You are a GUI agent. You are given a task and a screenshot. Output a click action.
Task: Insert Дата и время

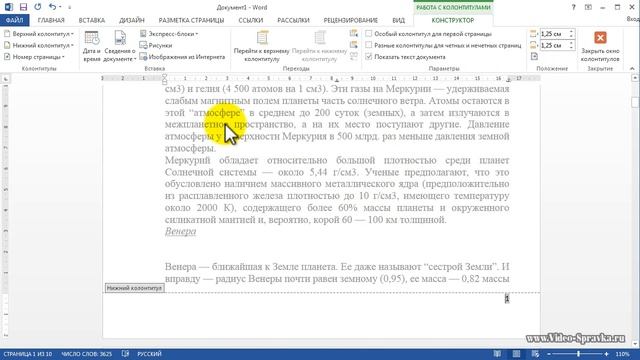pos(91,46)
